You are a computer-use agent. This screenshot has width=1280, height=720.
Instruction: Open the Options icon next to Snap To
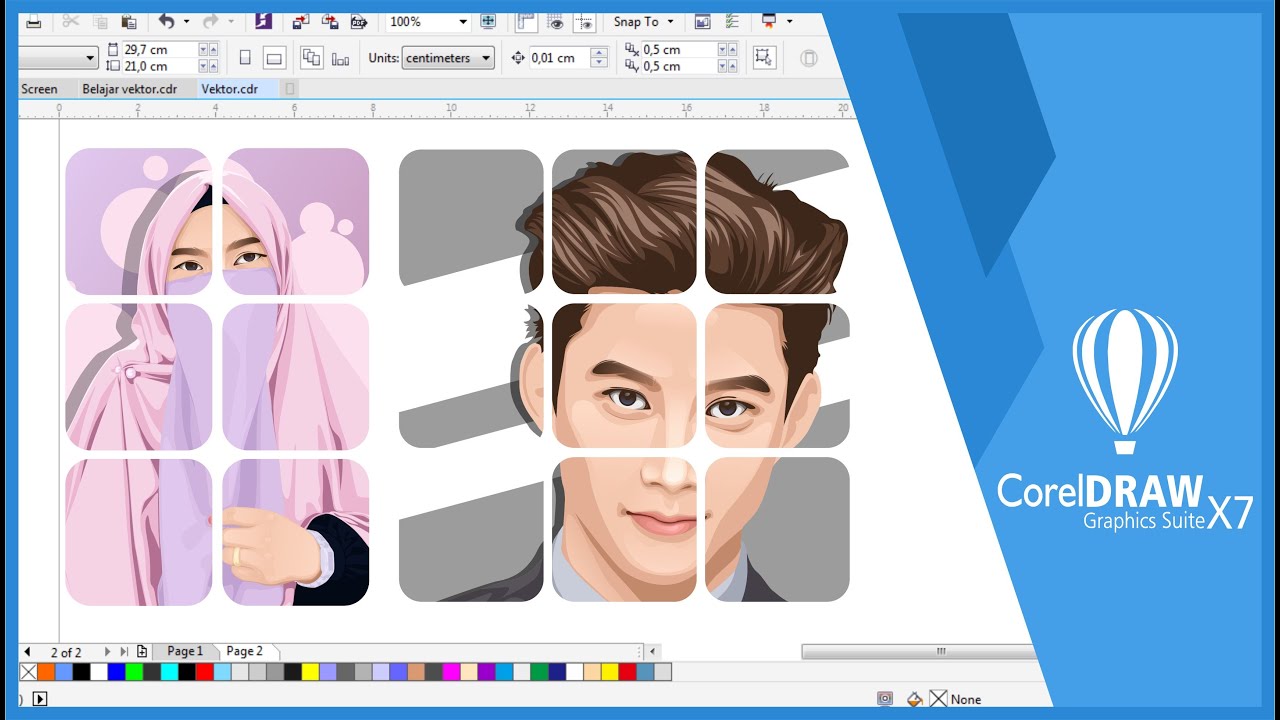point(702,21)
